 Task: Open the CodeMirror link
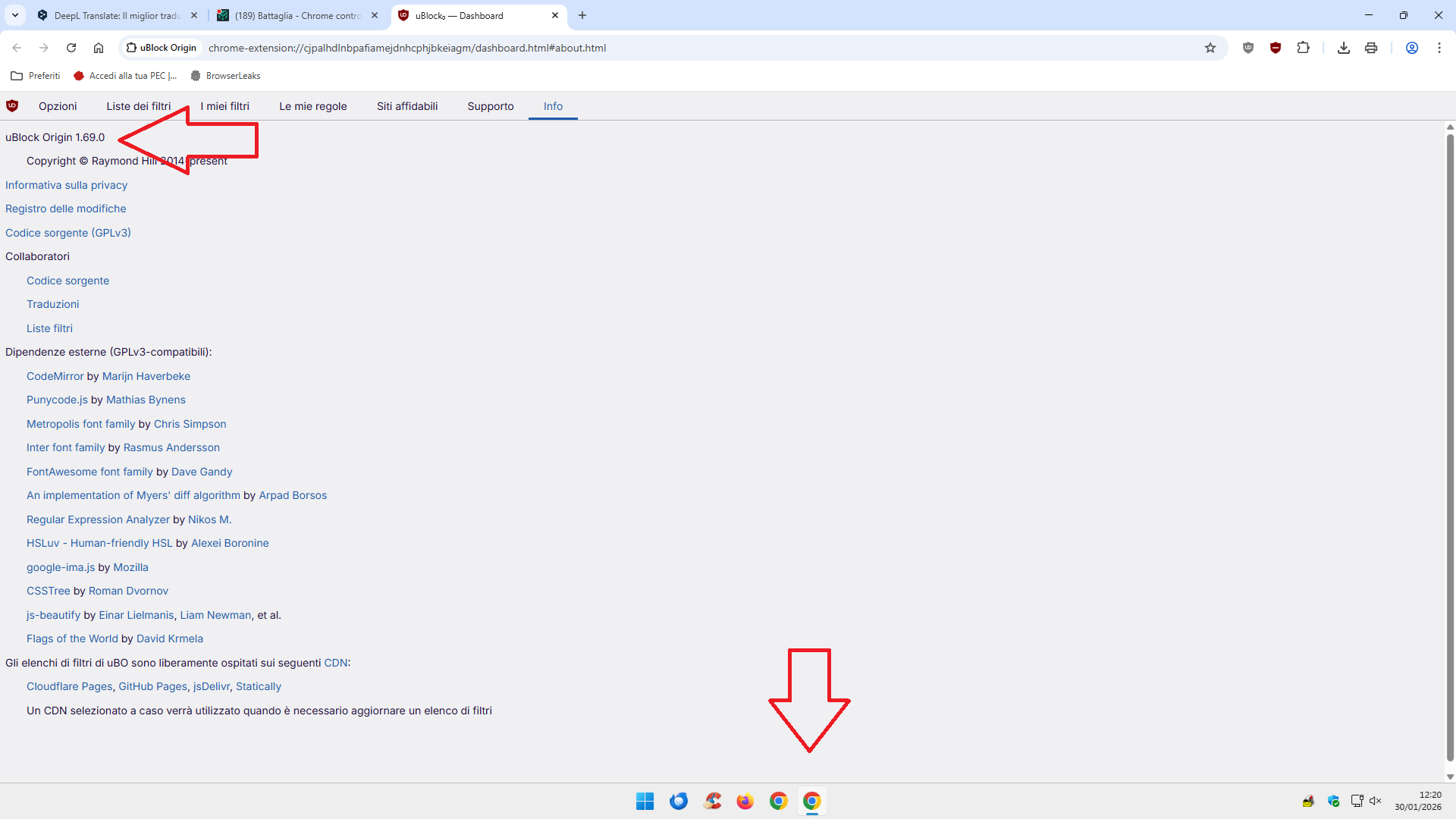[x=55, y=376]
